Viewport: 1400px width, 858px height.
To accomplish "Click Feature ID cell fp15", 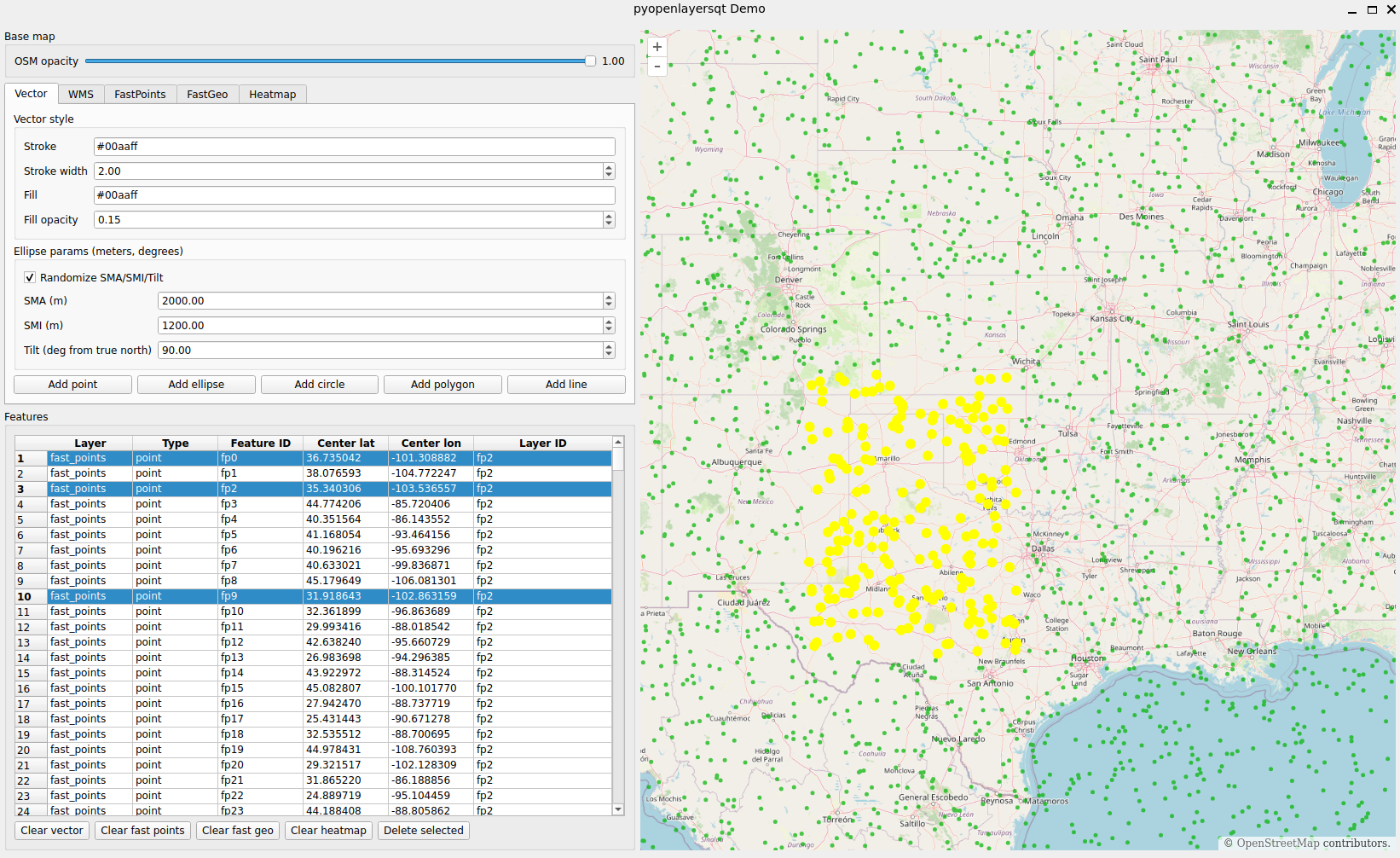I will click(261, 688).
